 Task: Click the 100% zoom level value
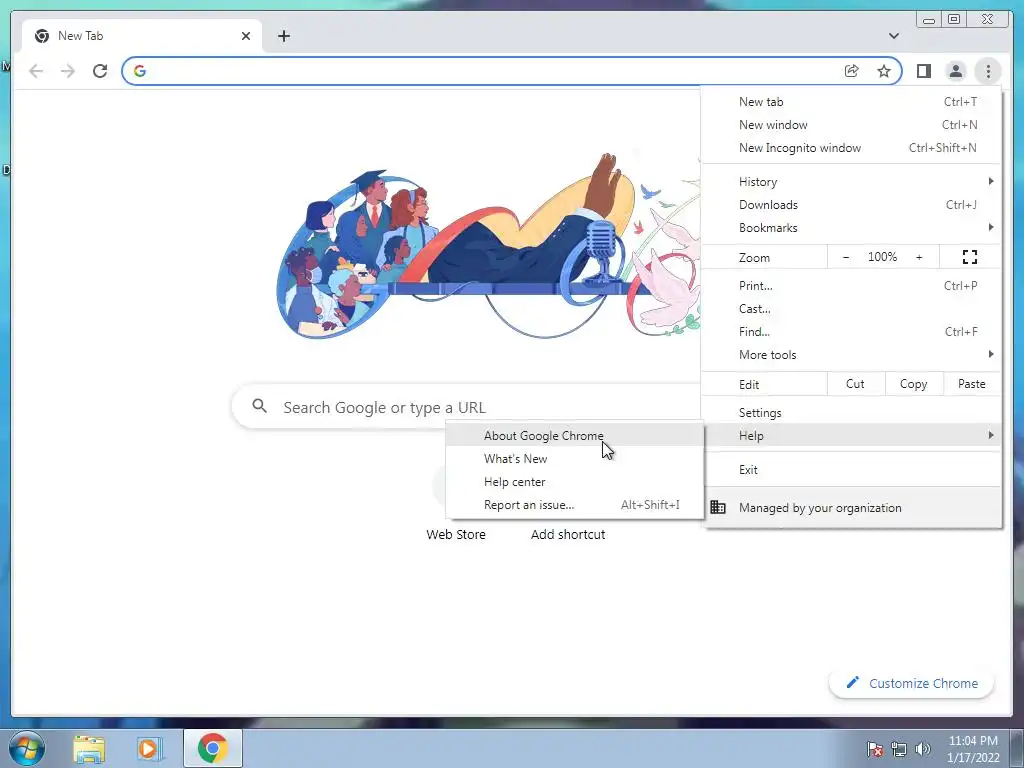(882, 257)
